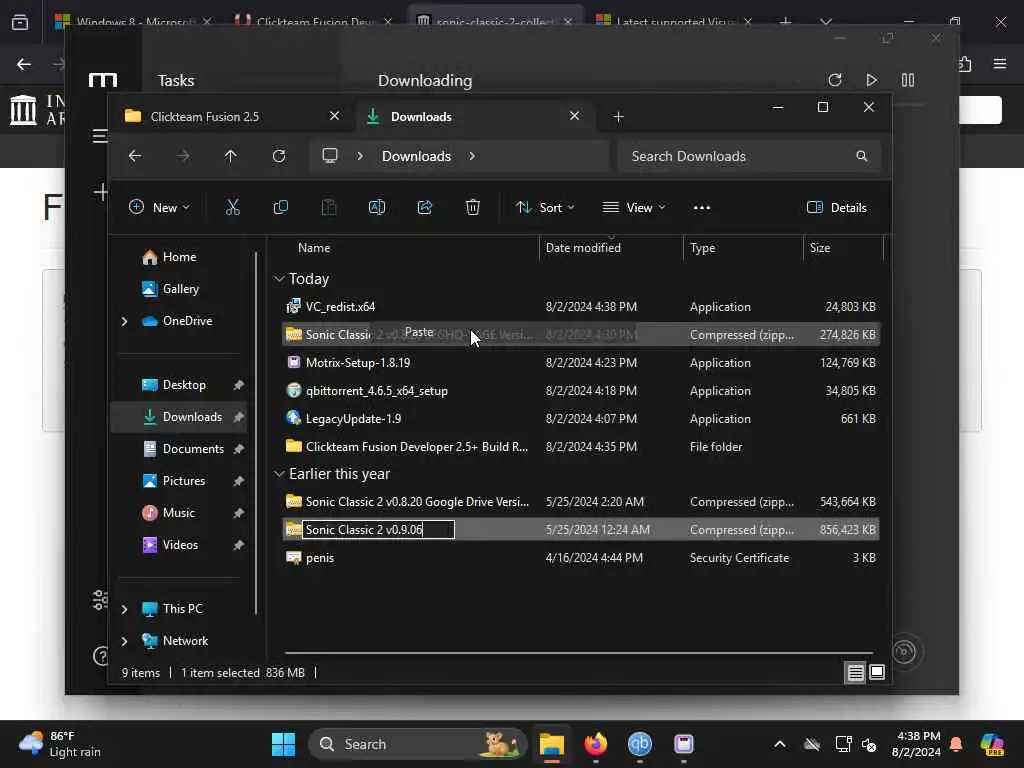Collapse the Earlier this year group

tap(280, 473)
